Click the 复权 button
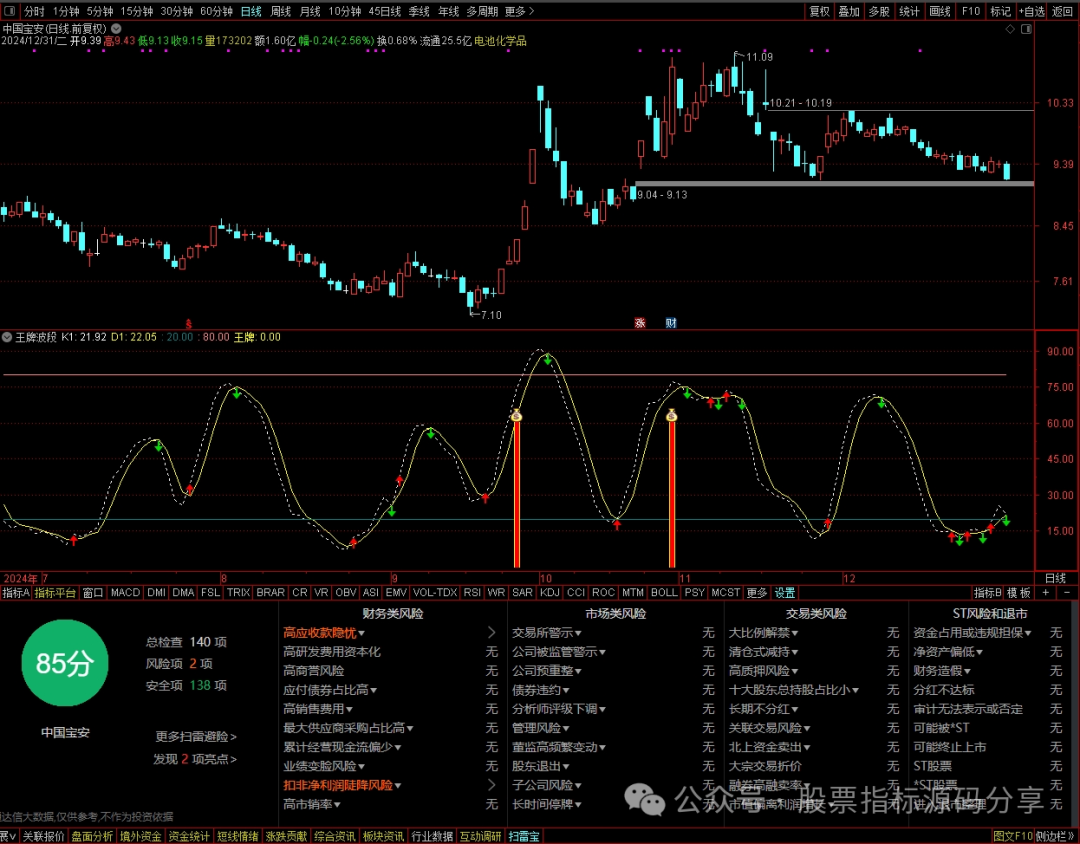Viewport: 1080px width, 844px height. click(x=820, y=11)
